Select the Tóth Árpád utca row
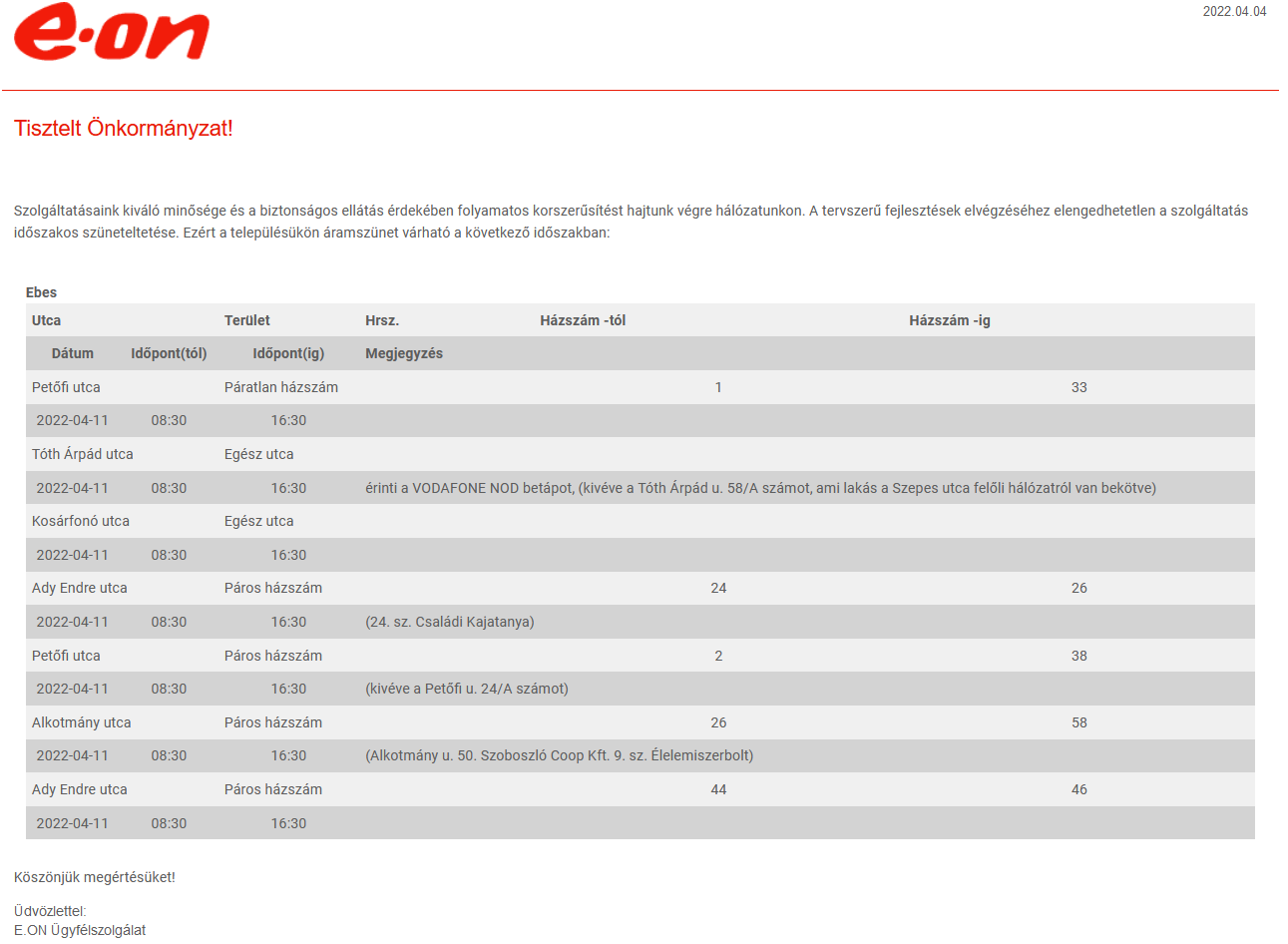Screen dimensions: 1288x944 click(641, 454)
